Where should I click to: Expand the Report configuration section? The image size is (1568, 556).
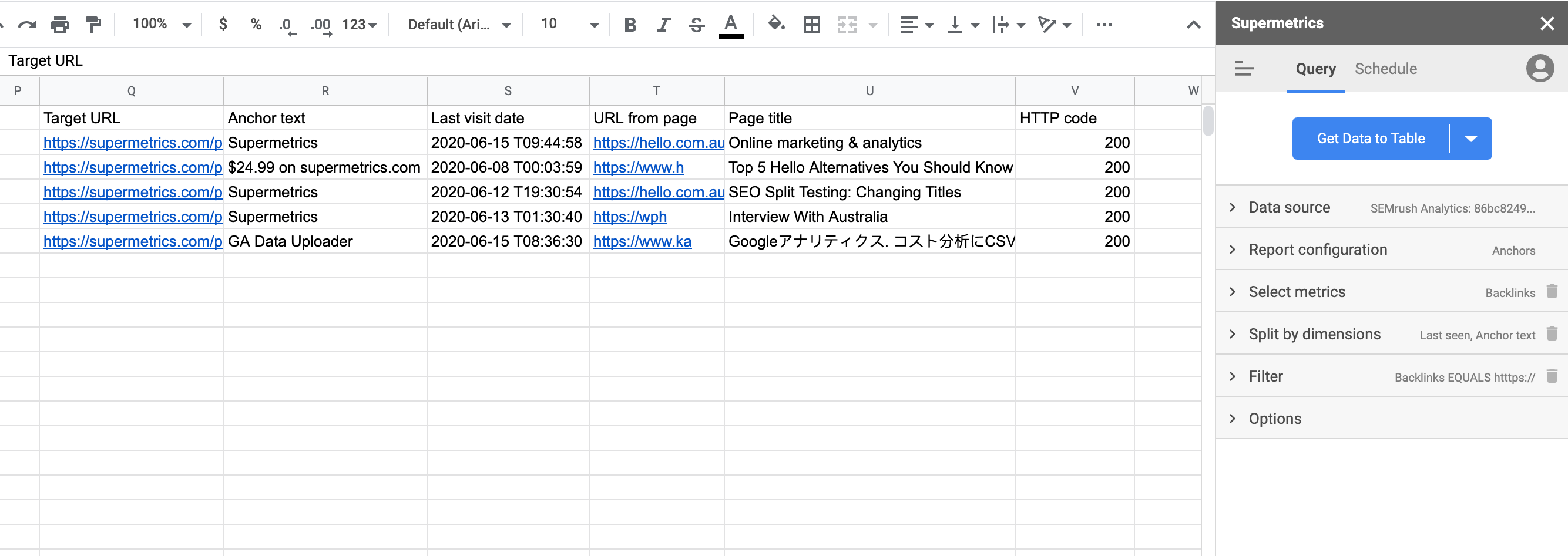click(x=1392, y=250)
